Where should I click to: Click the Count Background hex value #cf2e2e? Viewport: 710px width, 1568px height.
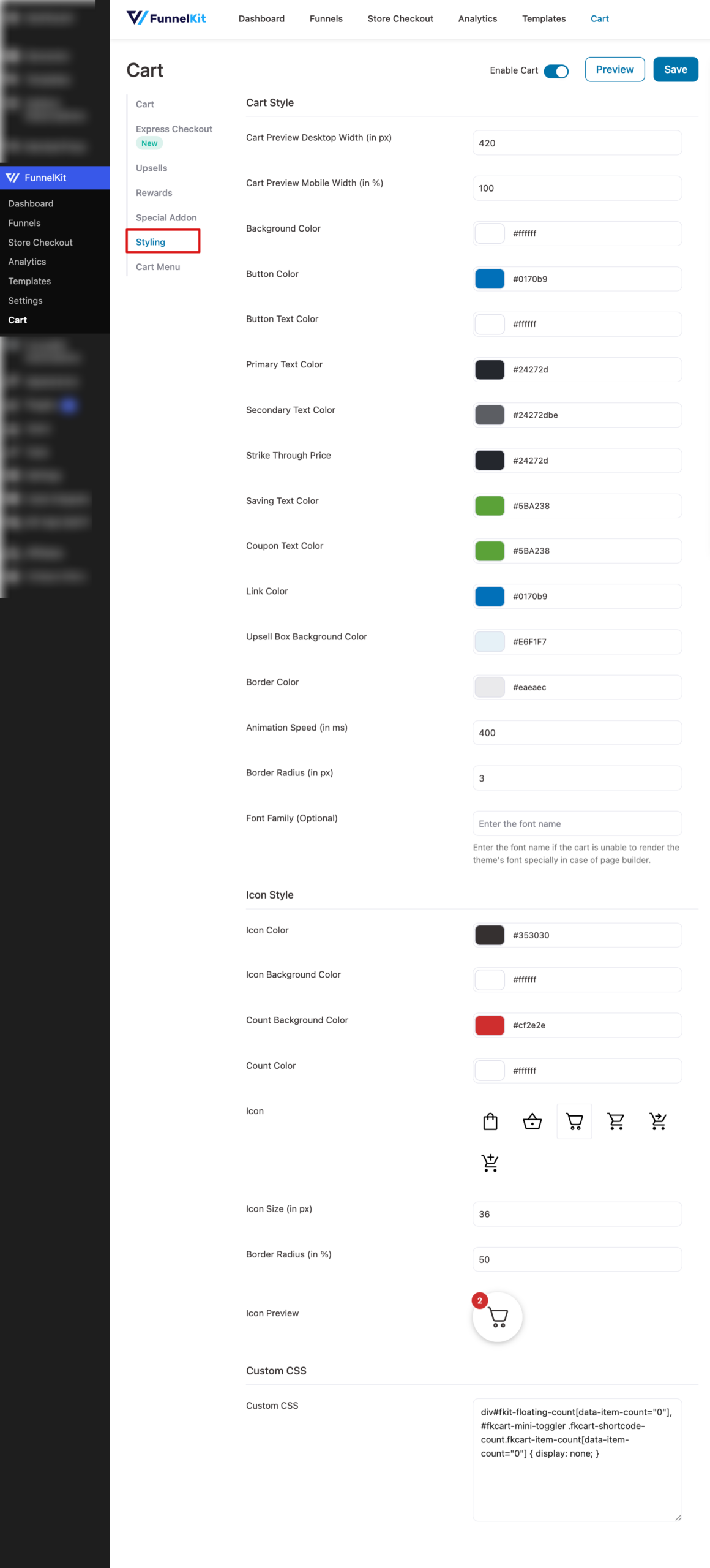pos(529,1025)
